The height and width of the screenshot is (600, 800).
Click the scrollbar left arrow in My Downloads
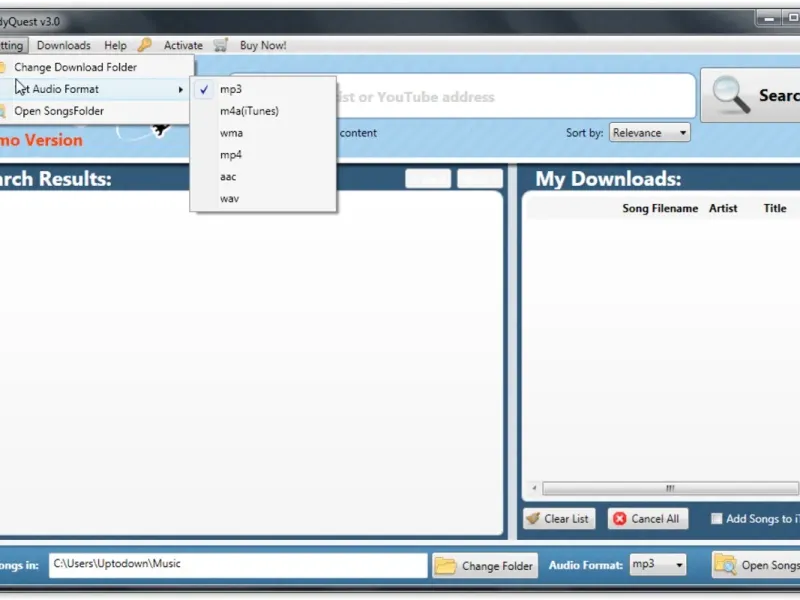click(534, 488)
